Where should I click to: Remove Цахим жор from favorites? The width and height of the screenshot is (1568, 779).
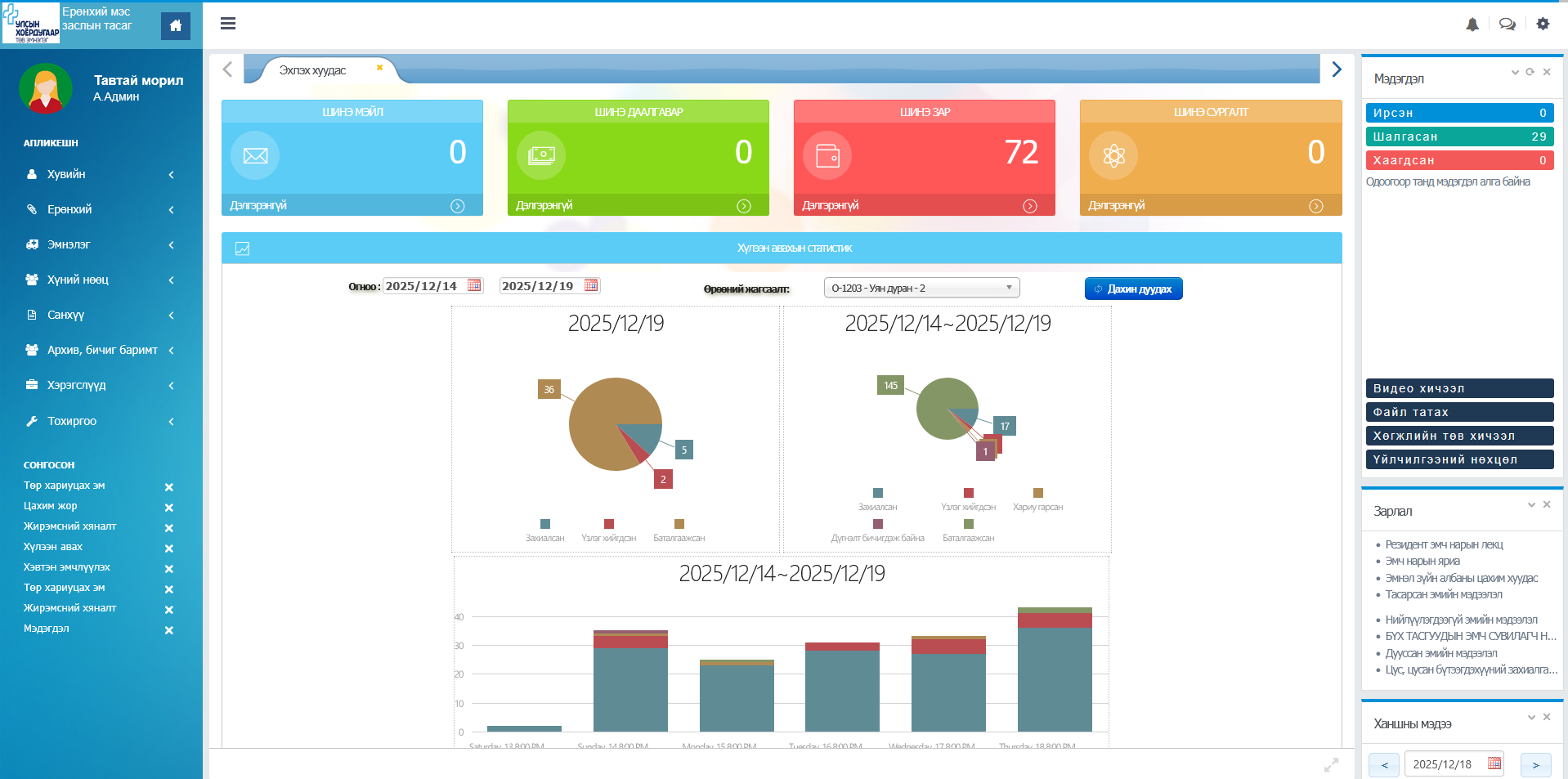point(168,508)
